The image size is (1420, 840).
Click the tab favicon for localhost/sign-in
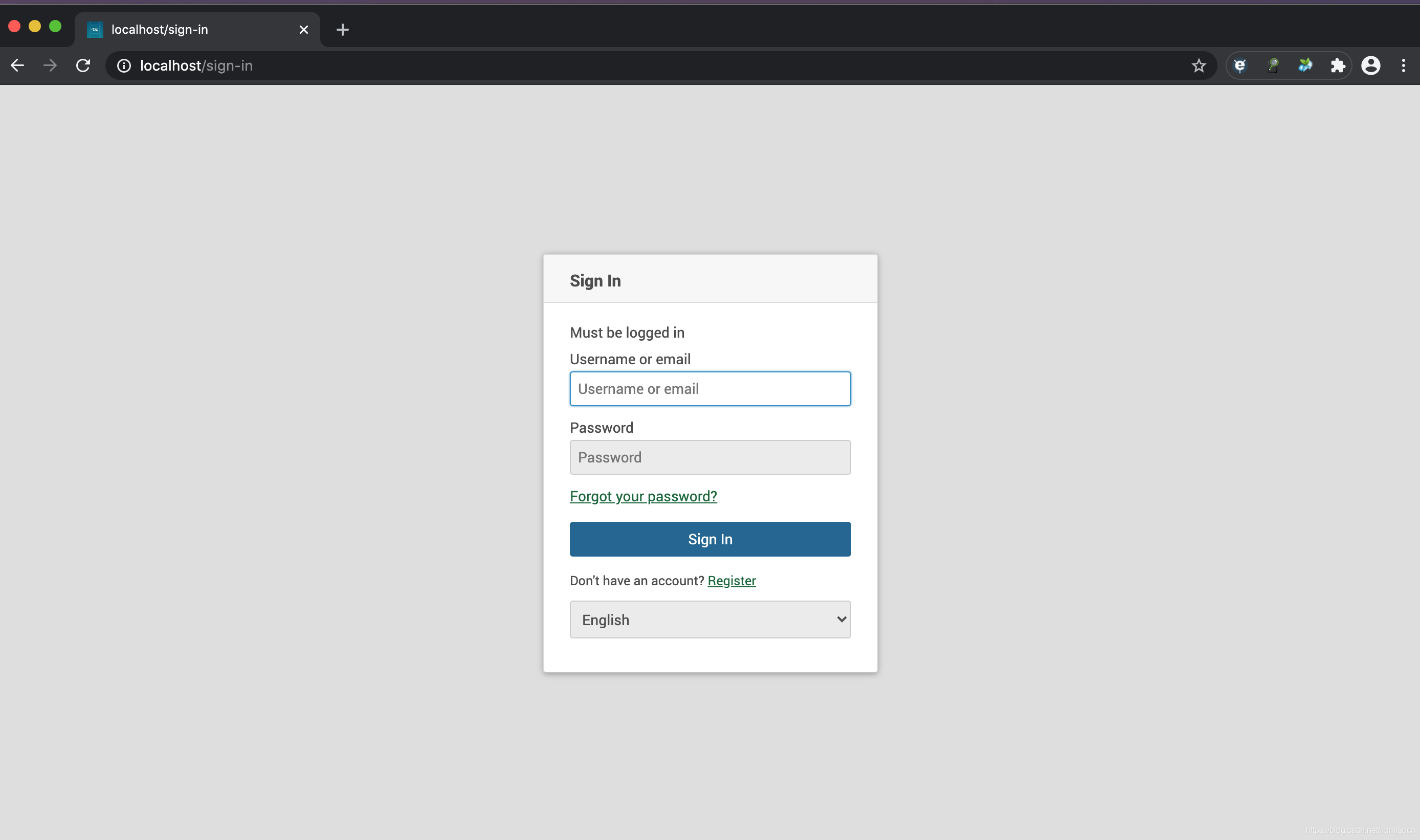tap(95, 30)
